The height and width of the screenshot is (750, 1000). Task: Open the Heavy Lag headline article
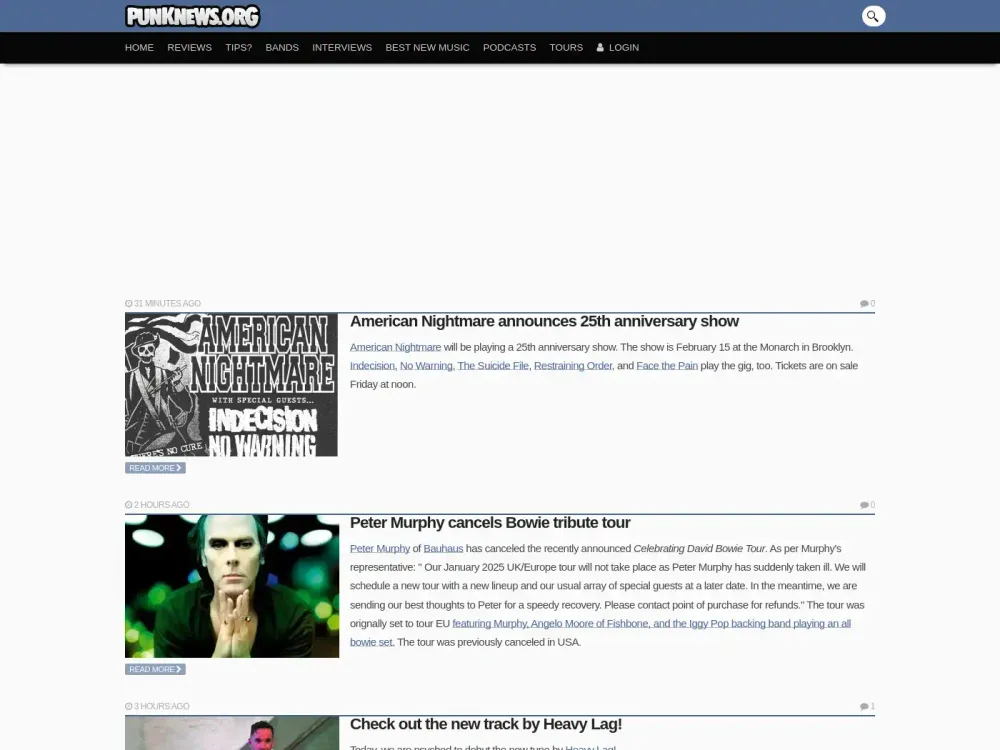(x=486, y=724)
